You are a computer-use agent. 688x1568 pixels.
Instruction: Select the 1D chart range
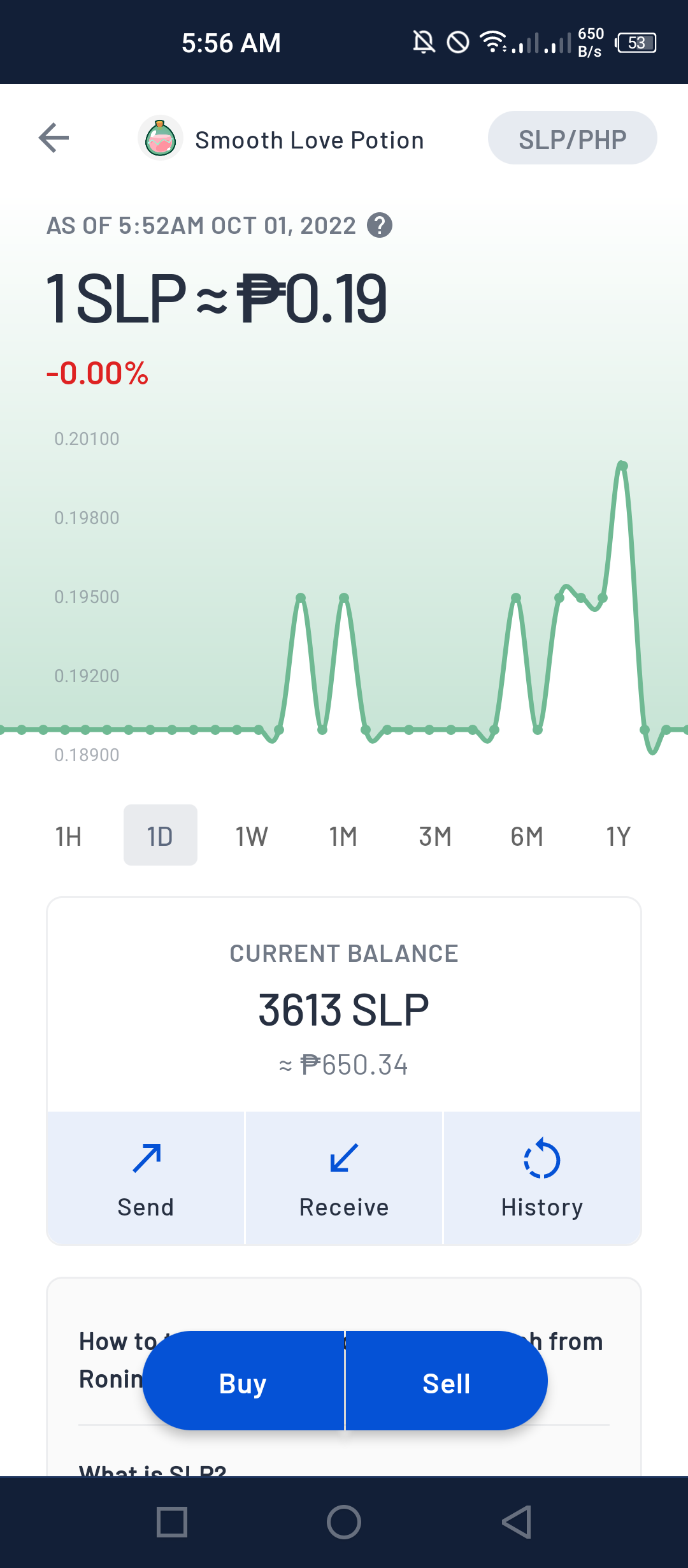coord(160,836)
